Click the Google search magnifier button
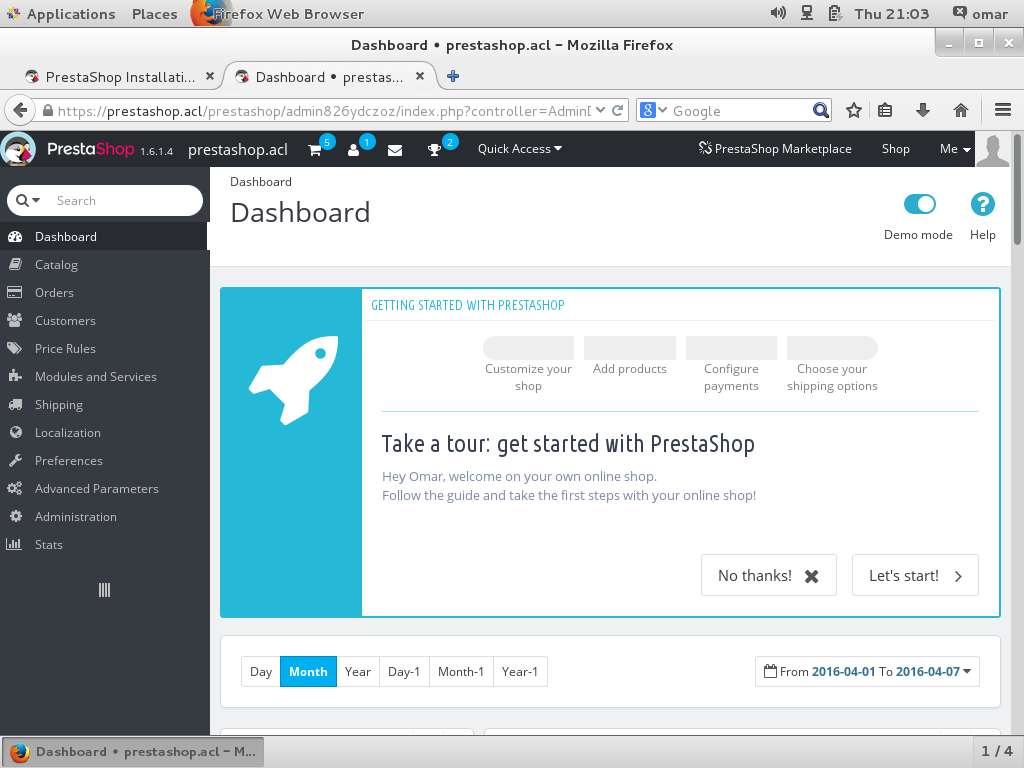1024x768 pixels. point(820,110)
